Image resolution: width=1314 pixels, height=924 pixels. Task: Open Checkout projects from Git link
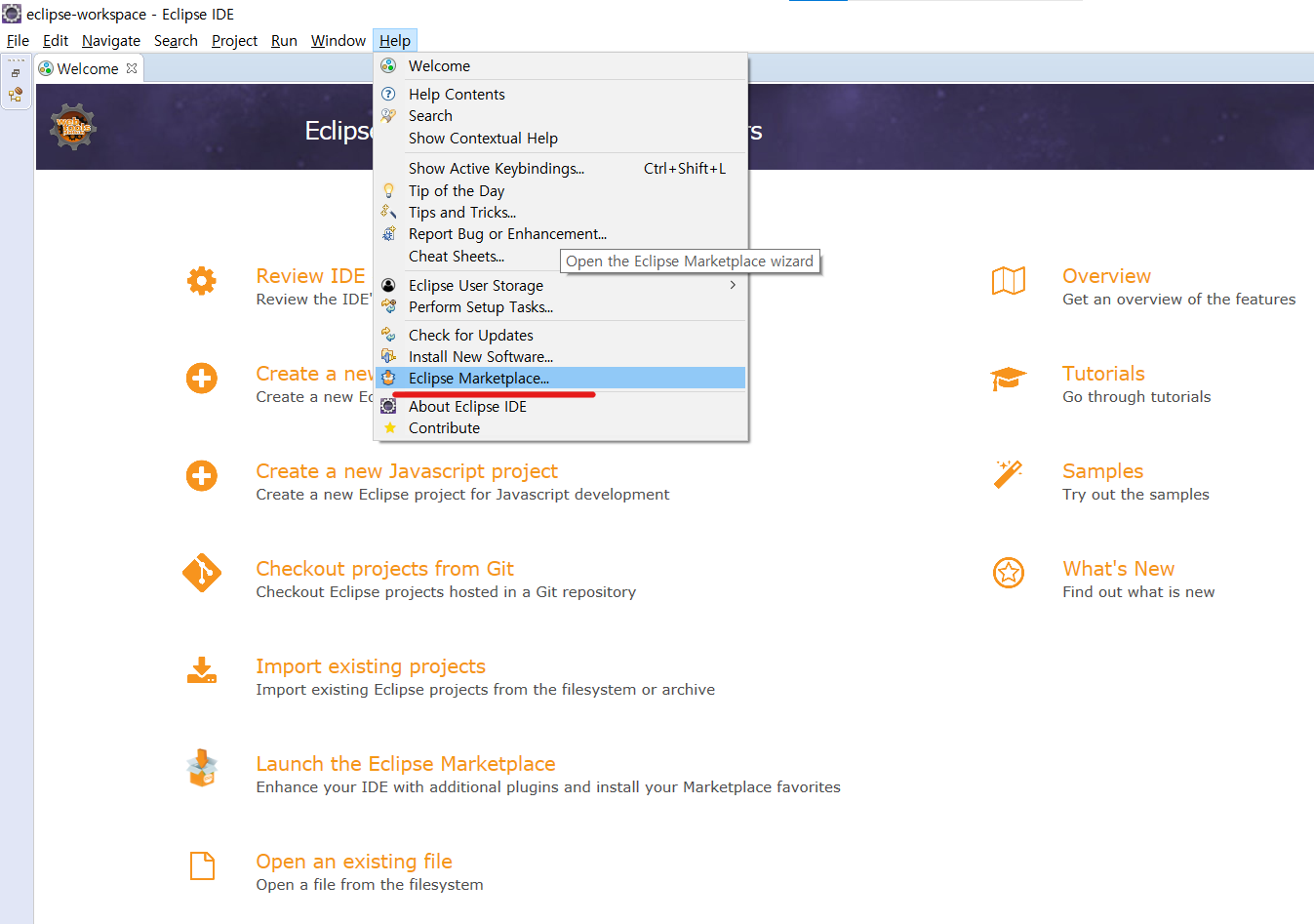384,569
